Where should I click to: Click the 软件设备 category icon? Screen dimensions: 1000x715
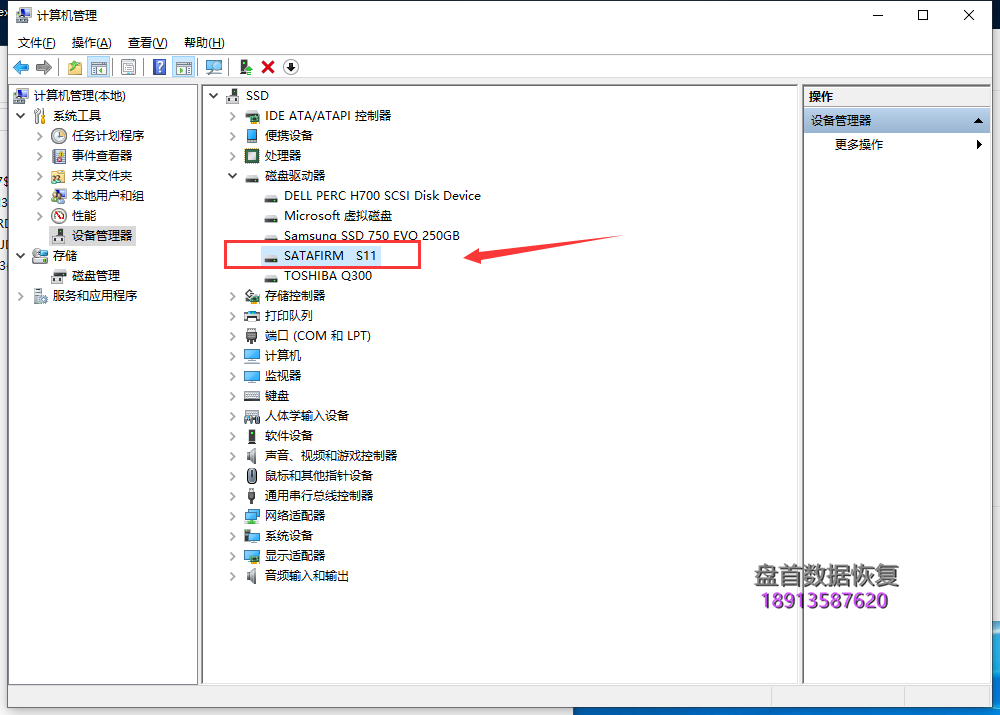pos(252,436)
